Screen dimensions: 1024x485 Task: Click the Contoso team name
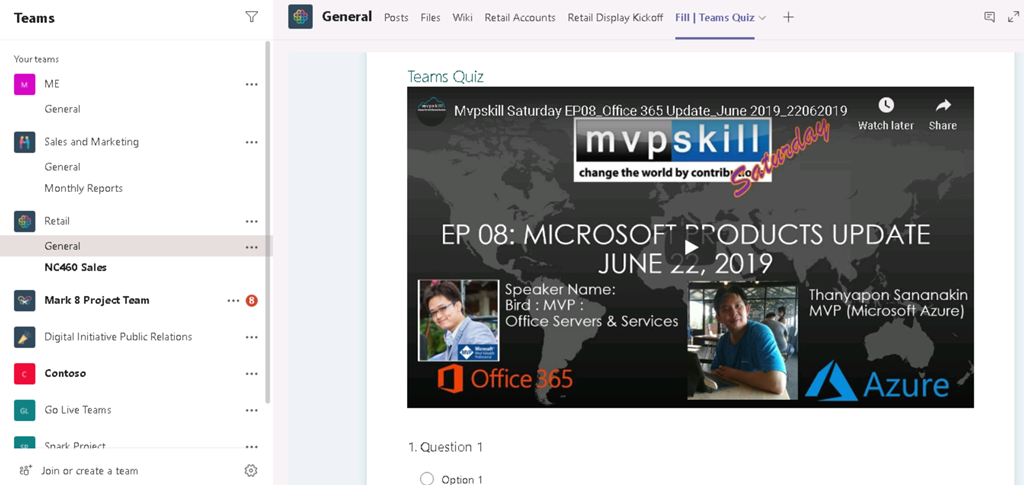coord(65,373)
